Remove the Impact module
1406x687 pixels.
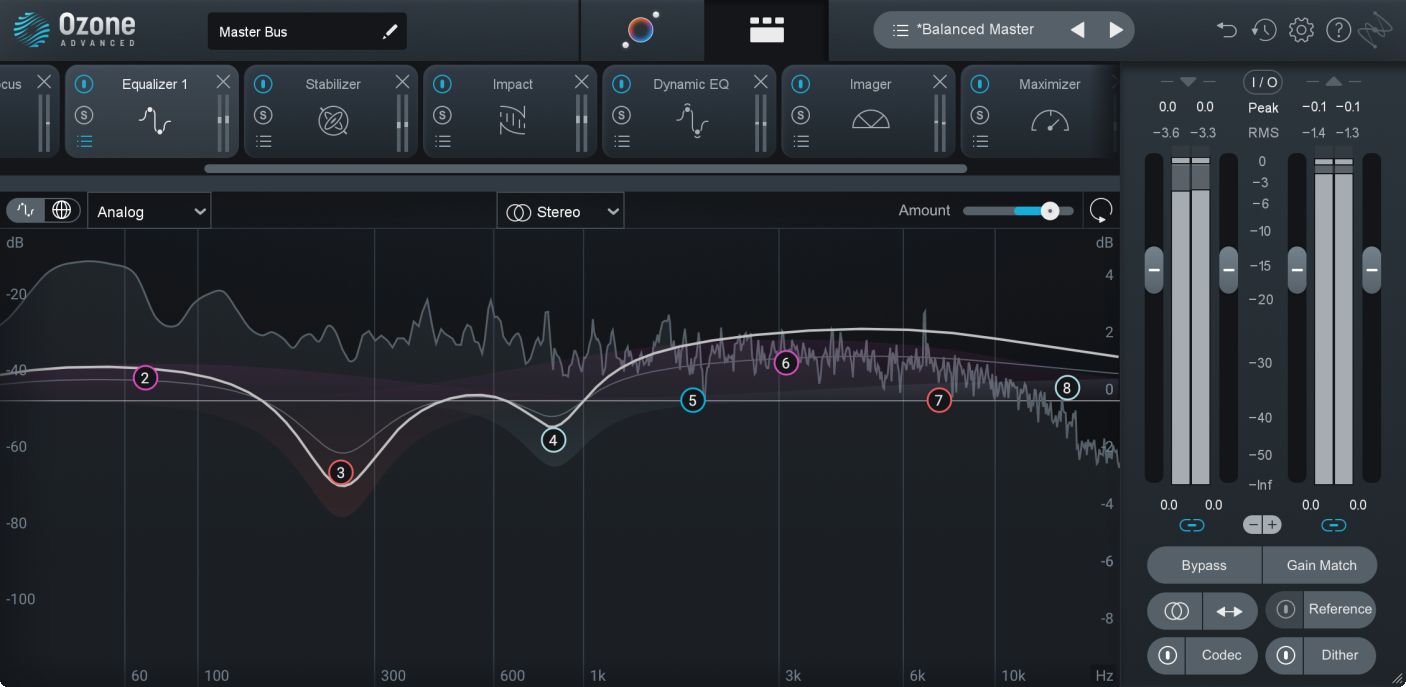tap(581, 82)
